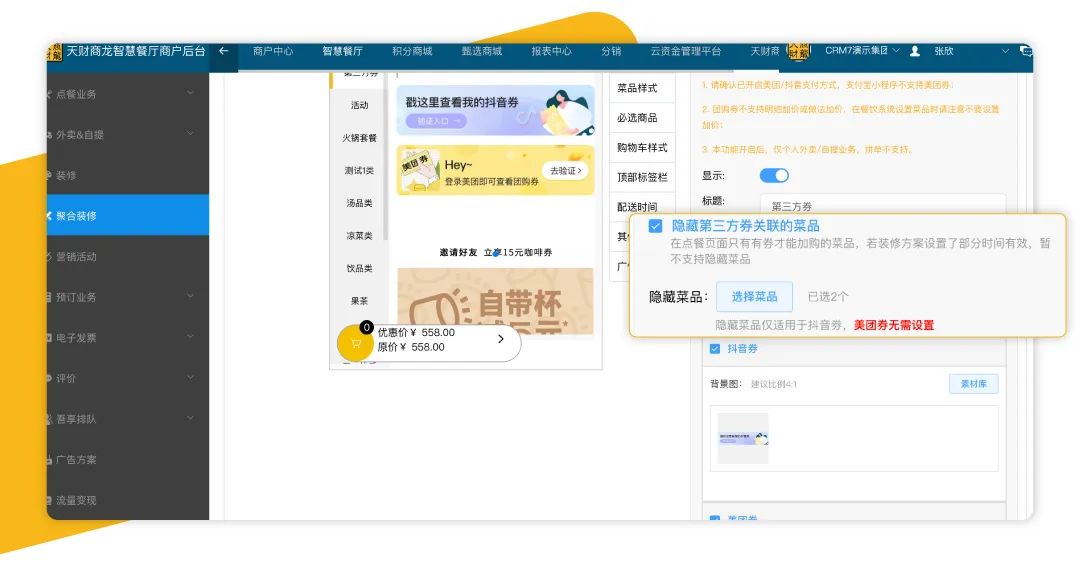1080x578 pixels.
Task: Select the 顶部标签栏 settings tab
Action: [642, 177]
